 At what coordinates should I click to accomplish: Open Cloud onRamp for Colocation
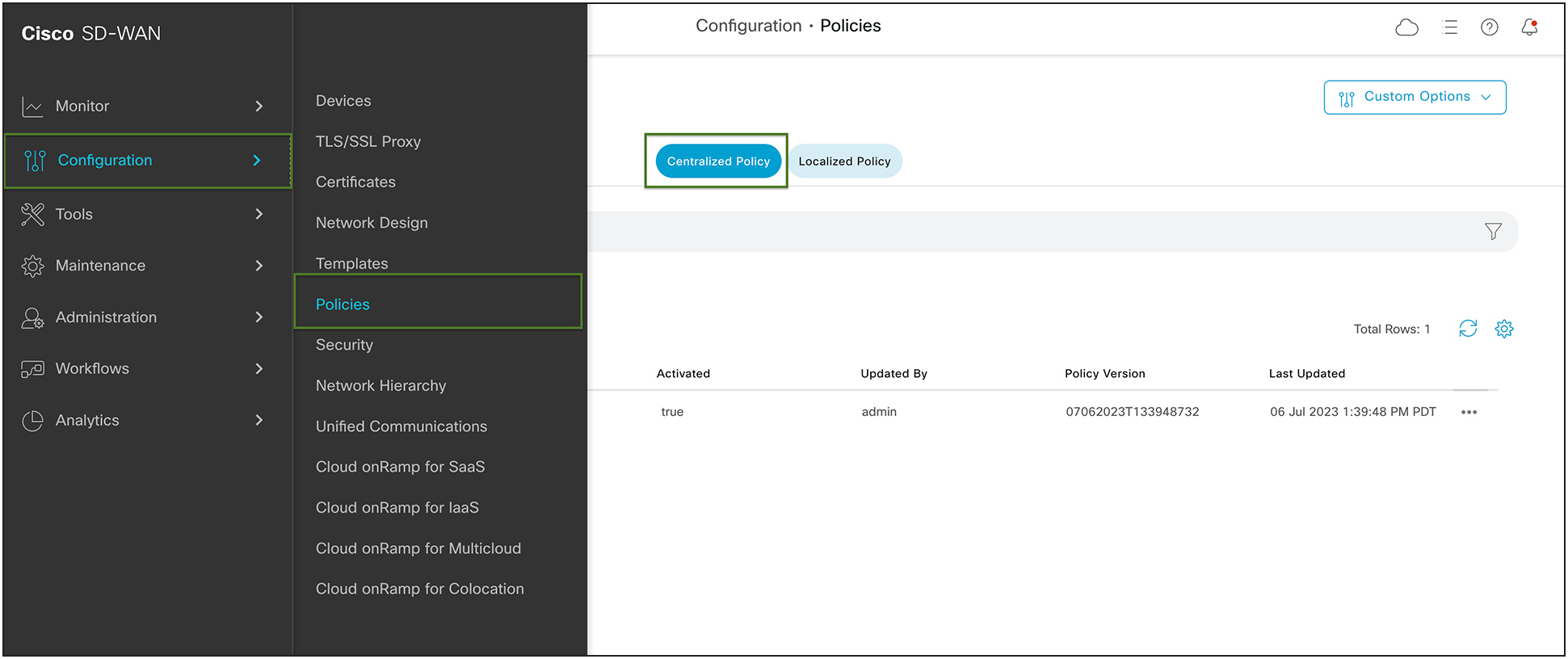[x=420, y=589]
